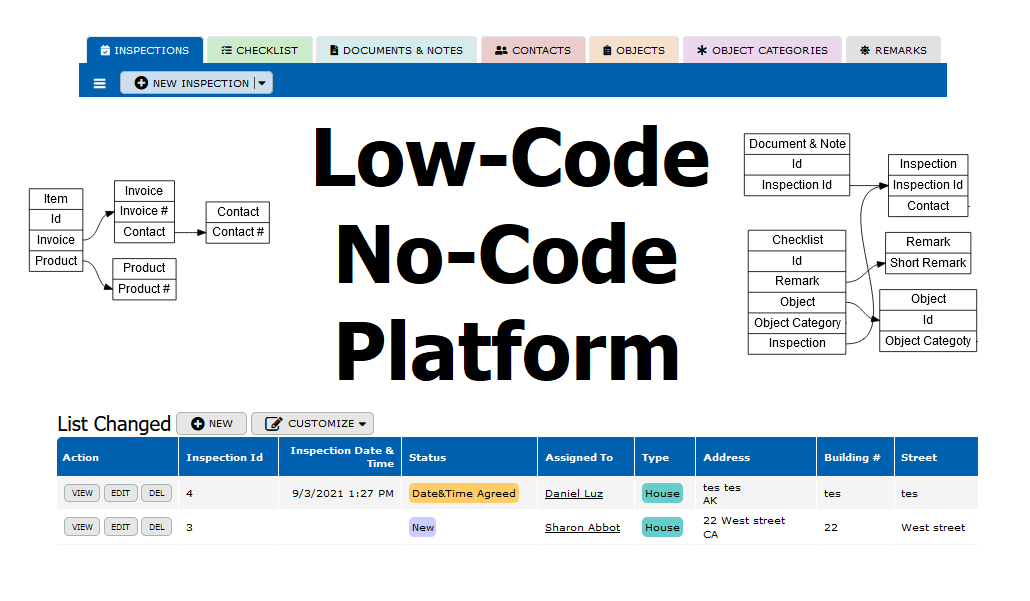The width and height of the screenshot is (1030, 601).
Task: Open the Daniel Luz contact link
Action: click(x=573, y=493)
